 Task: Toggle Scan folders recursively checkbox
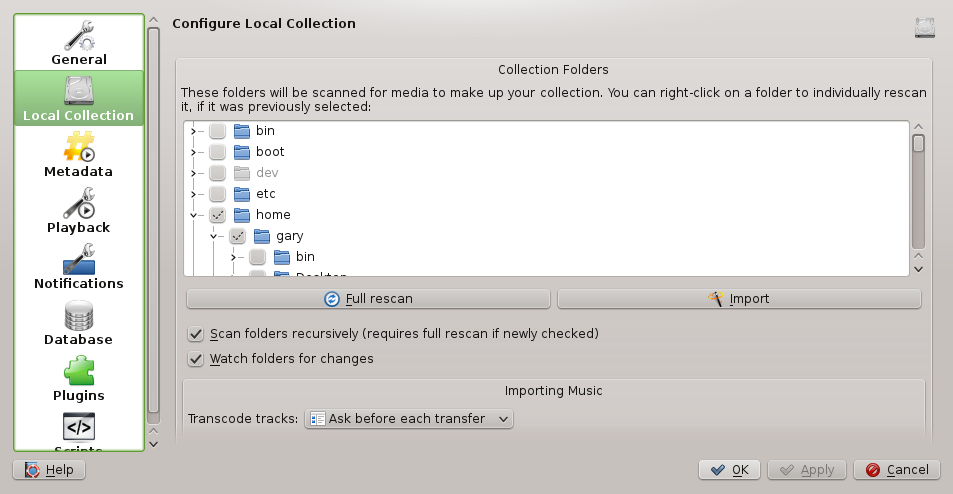[196, 333]
